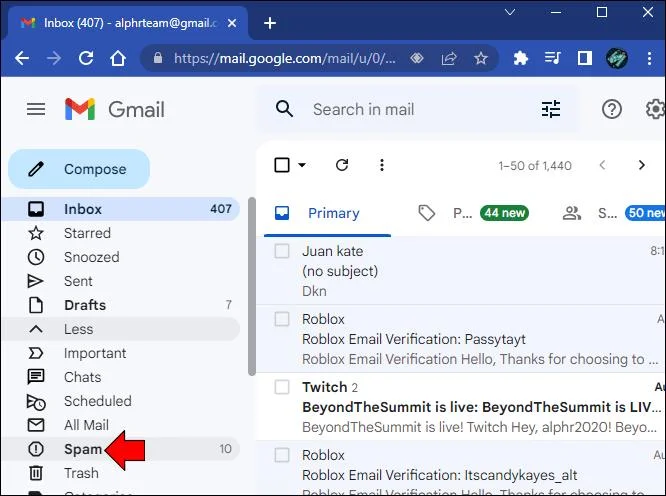
Task: Open the All Mail label
Action: (121, 425)
